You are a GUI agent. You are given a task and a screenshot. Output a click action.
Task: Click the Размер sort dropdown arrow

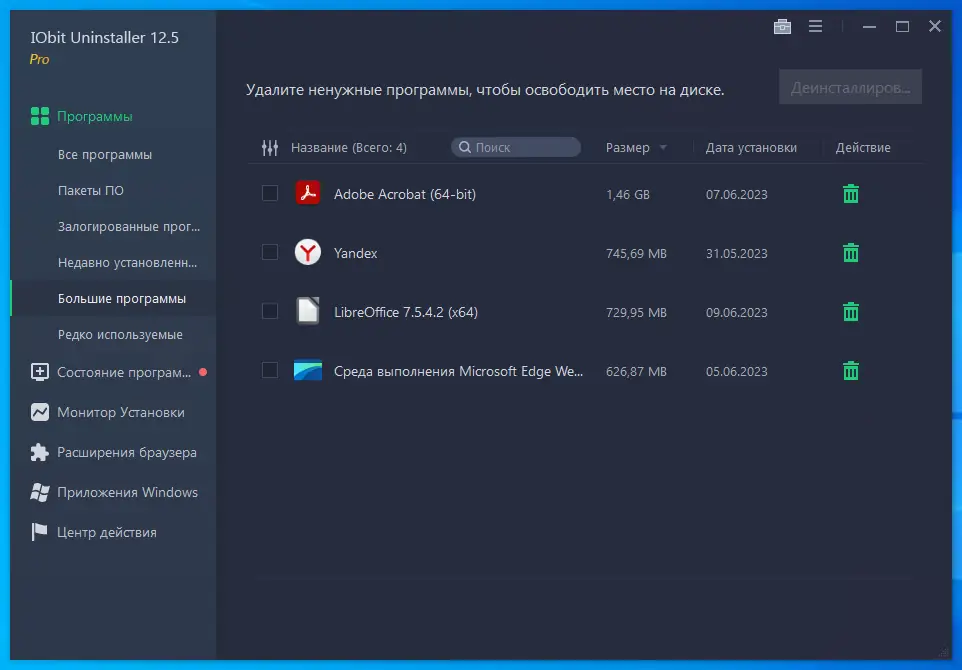tap(663, 148)
